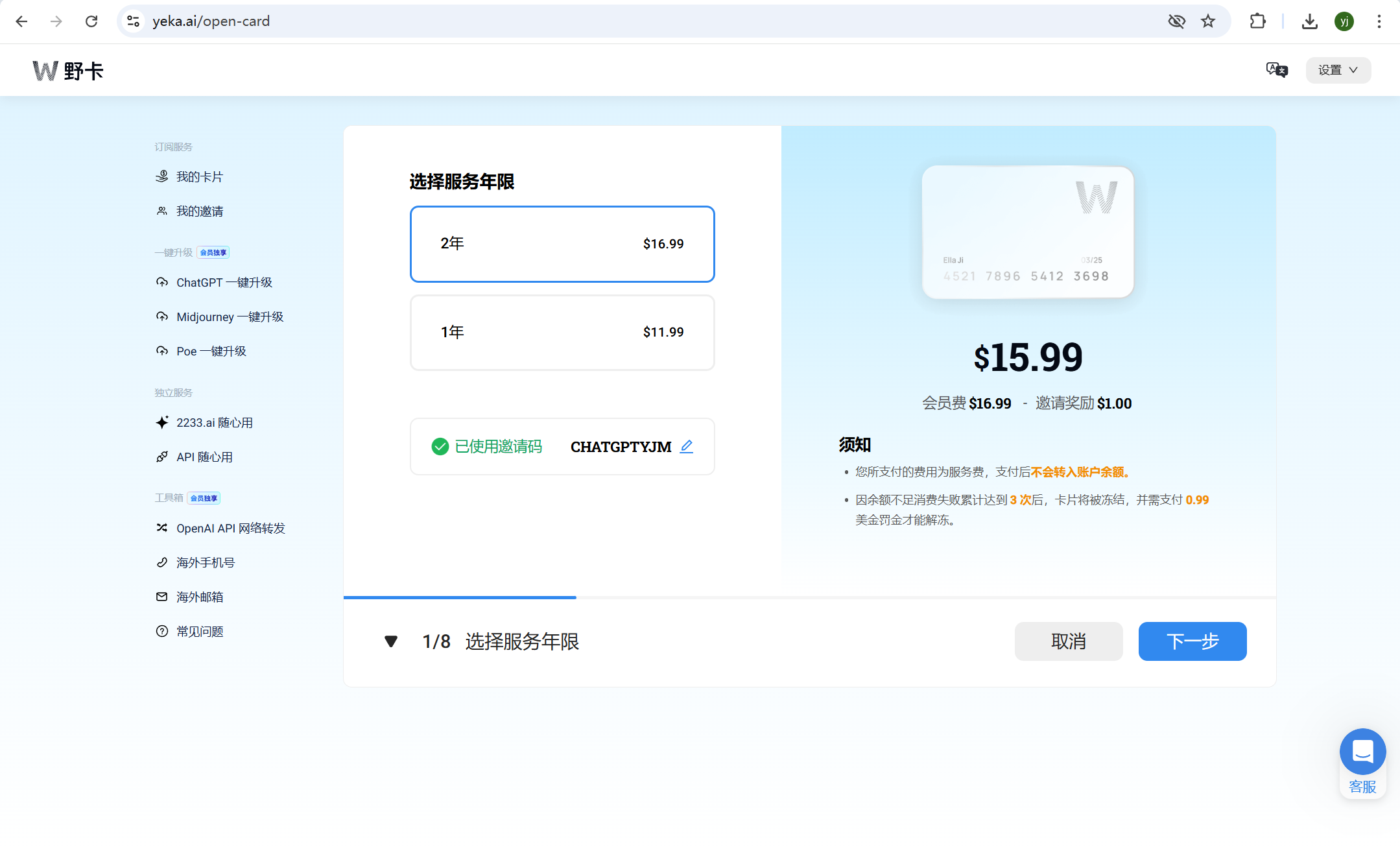
Task: Open Chrome three-dot menu
Action: coord(1379,21)
